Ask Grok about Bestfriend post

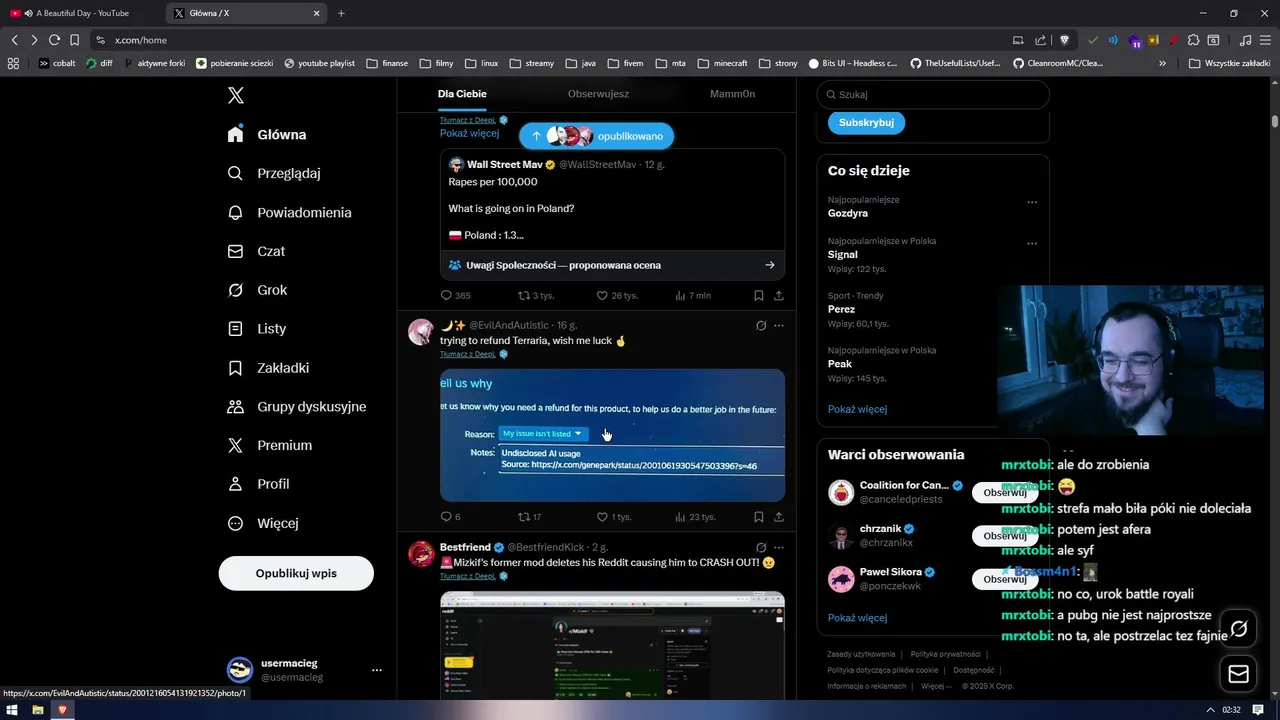click(761, 547)
